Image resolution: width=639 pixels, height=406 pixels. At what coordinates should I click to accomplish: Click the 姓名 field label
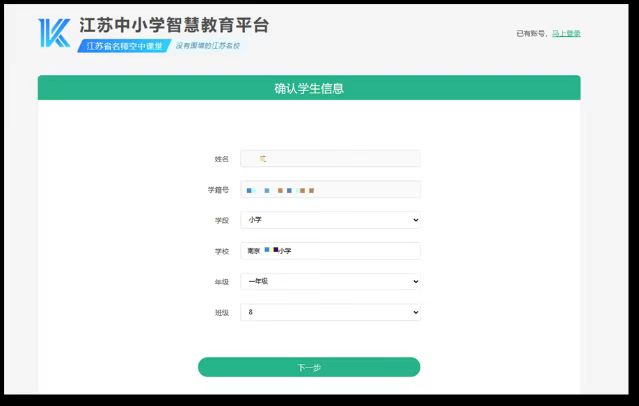click(x=222, y=159)
